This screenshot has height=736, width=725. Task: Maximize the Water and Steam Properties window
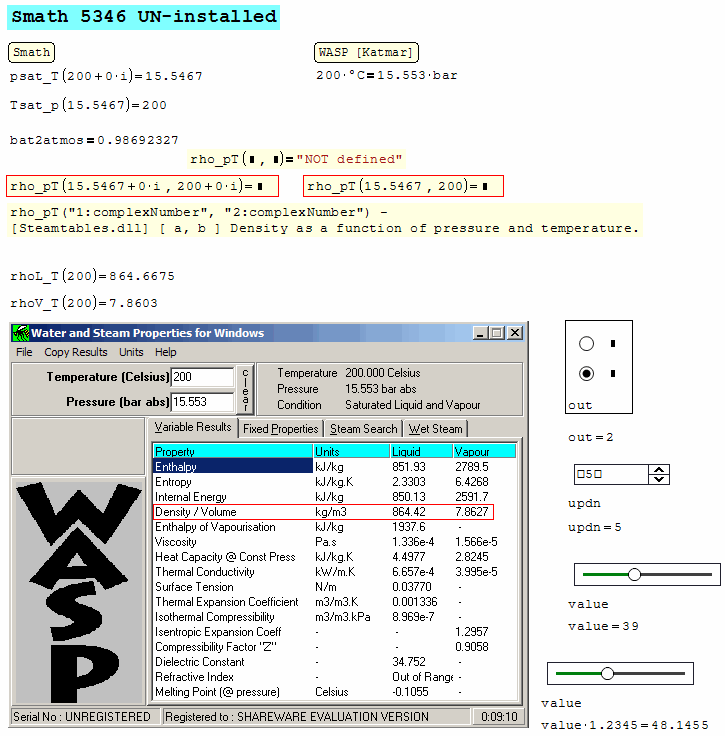497,333
